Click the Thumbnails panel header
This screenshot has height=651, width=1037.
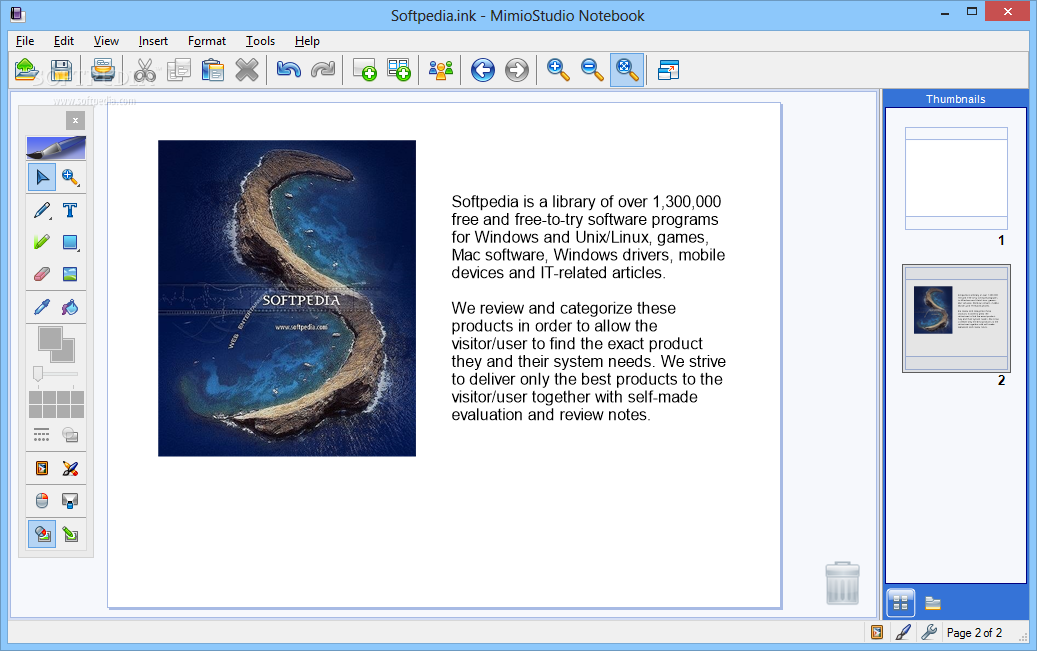point(956,99)
